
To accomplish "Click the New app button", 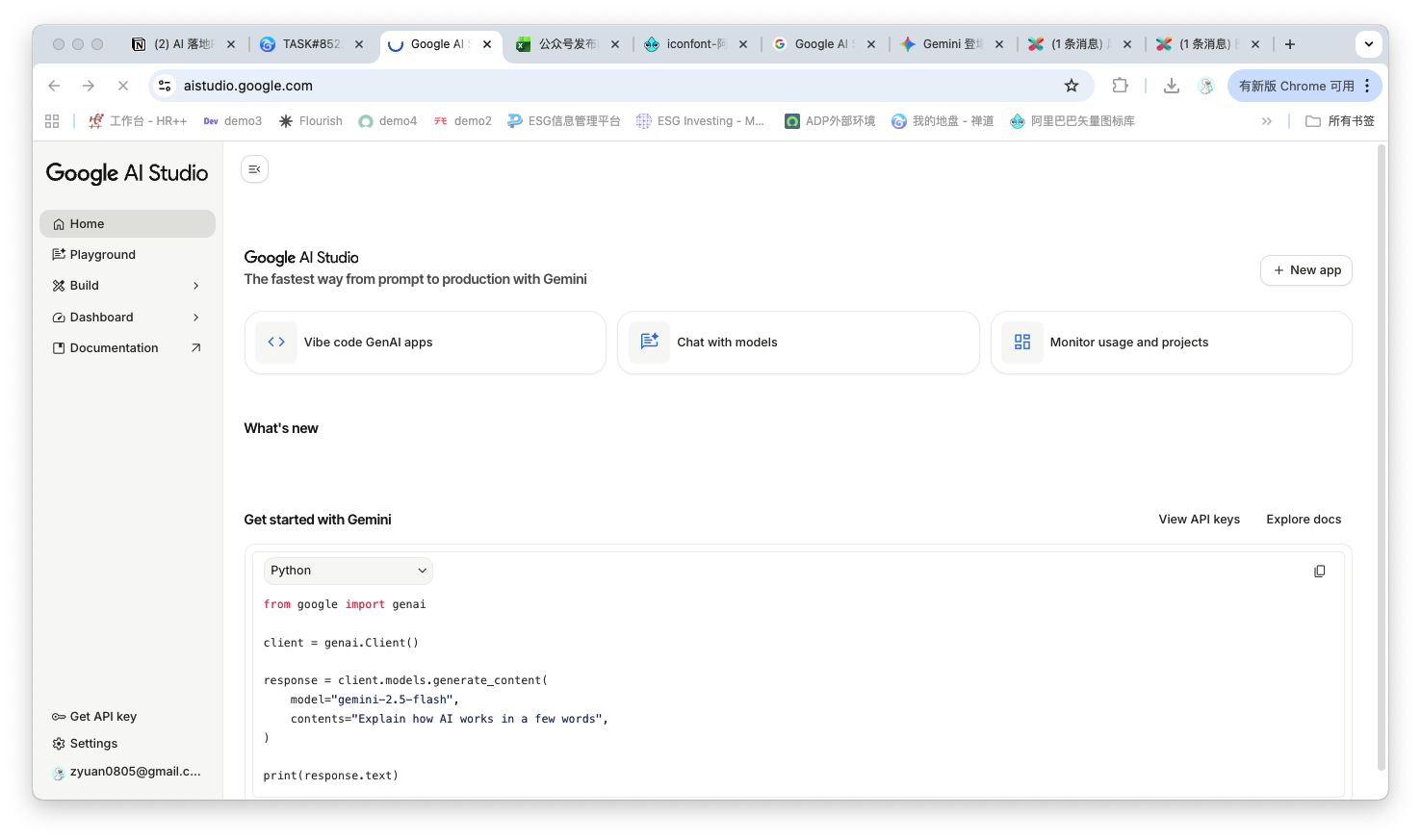I will pyautogui.click(x=1305, y=270).
